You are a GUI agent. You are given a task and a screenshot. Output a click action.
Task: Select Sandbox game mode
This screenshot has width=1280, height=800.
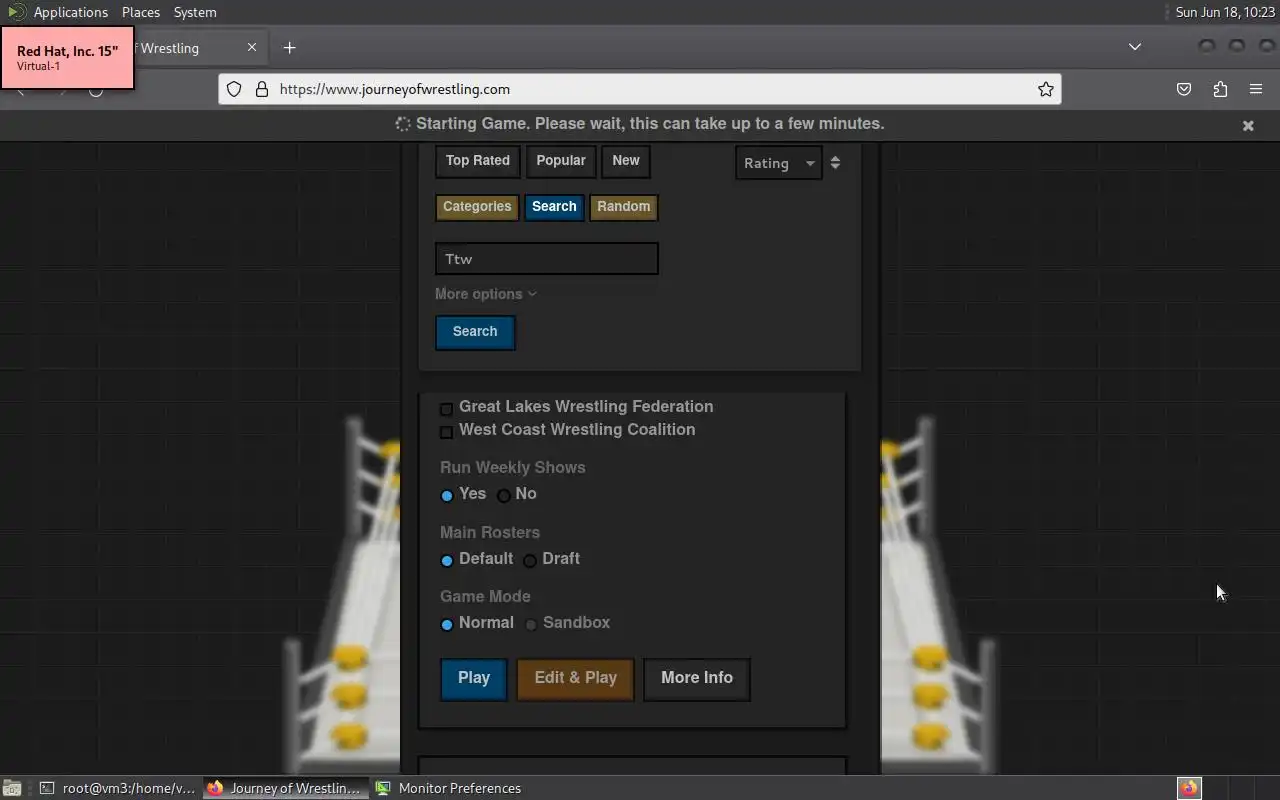click(x=531, y=625)
